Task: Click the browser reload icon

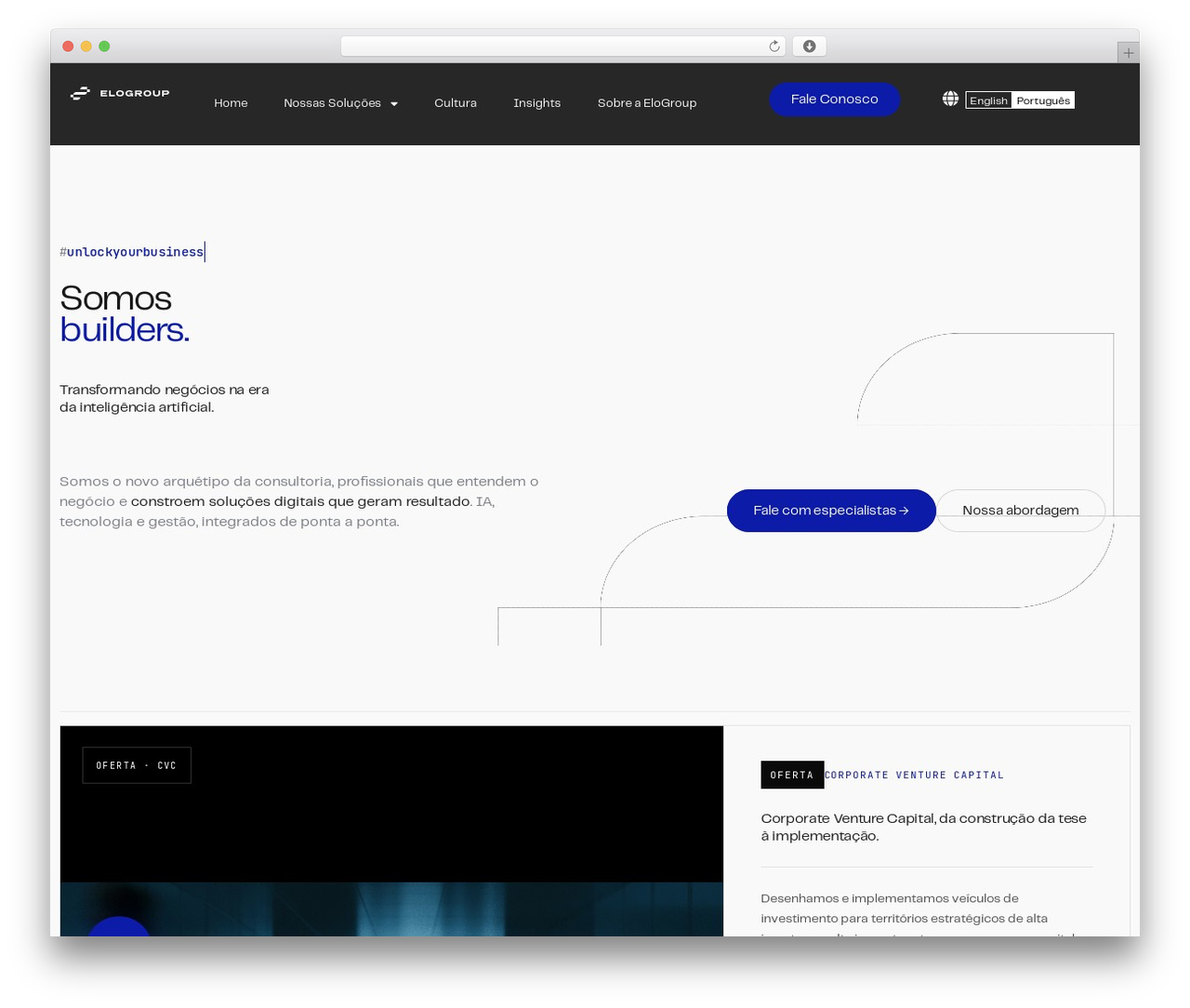Action: pos(774,46)
